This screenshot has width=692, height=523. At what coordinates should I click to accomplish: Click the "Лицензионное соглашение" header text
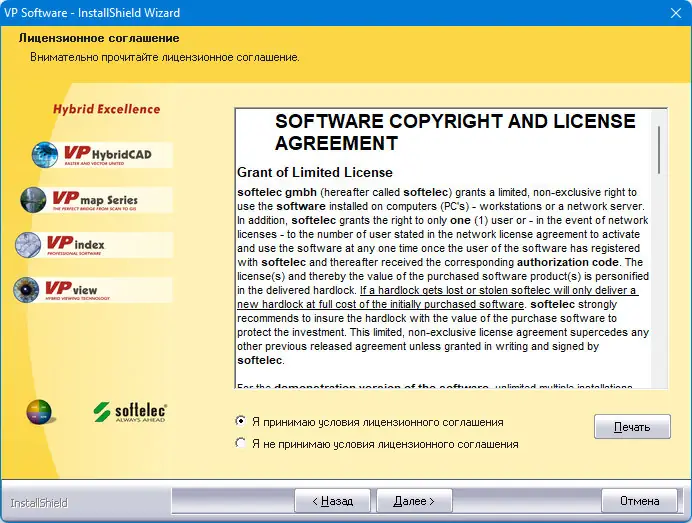click(99, 38)
